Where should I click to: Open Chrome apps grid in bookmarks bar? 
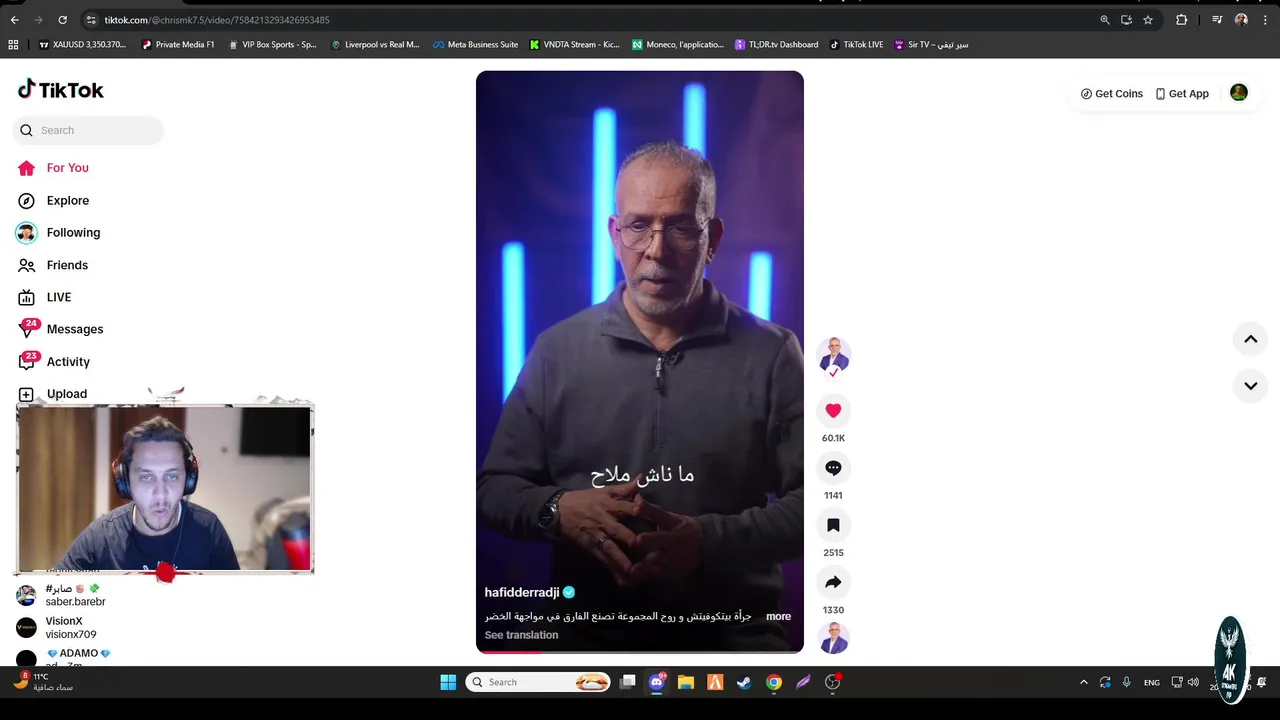[13, 44]
